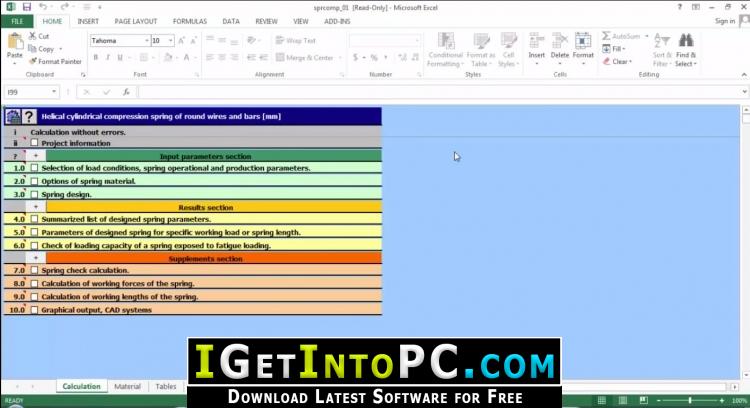The height and width of the screenshot is (408, 750).
Task: Click Merge & Center
Action: pos(305,57)
